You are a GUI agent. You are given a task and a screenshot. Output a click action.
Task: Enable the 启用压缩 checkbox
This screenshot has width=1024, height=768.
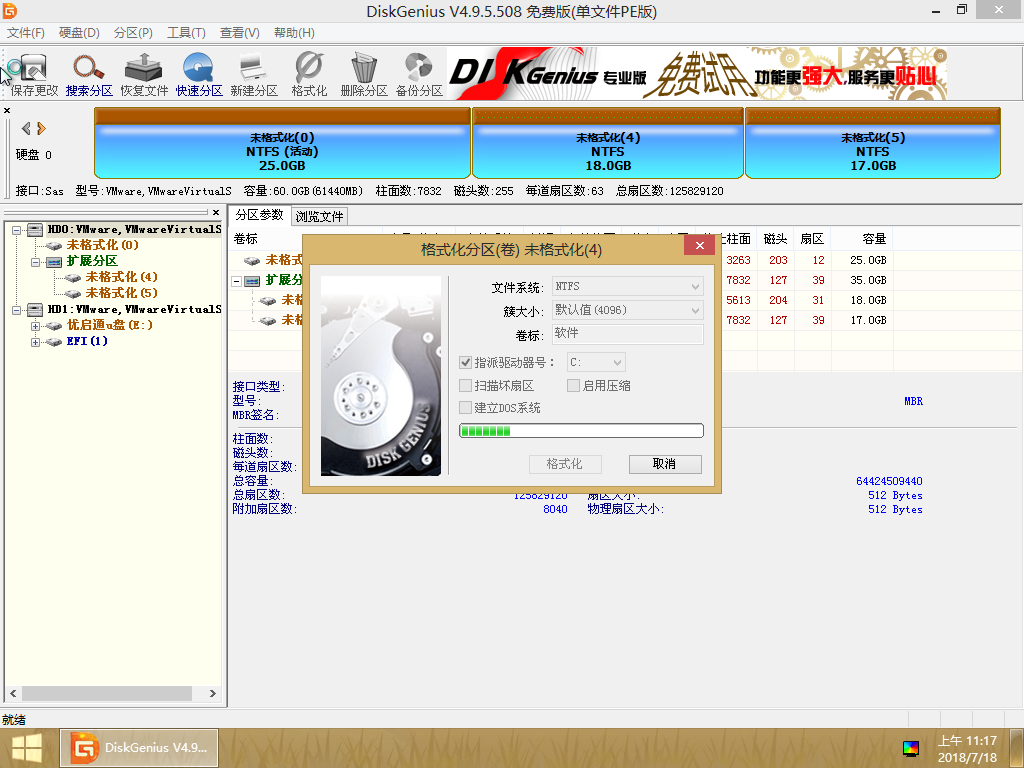point(574,386)
